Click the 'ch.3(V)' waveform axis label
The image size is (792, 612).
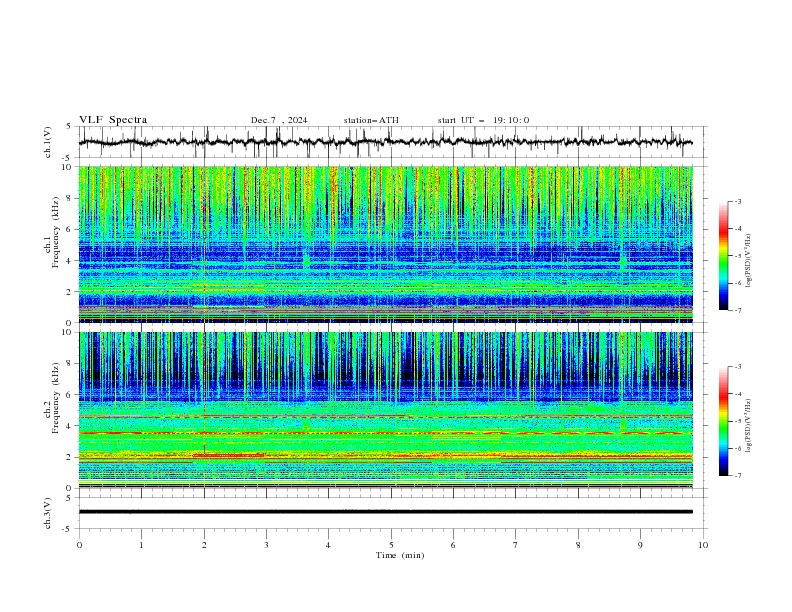click(x=48, y=513)
